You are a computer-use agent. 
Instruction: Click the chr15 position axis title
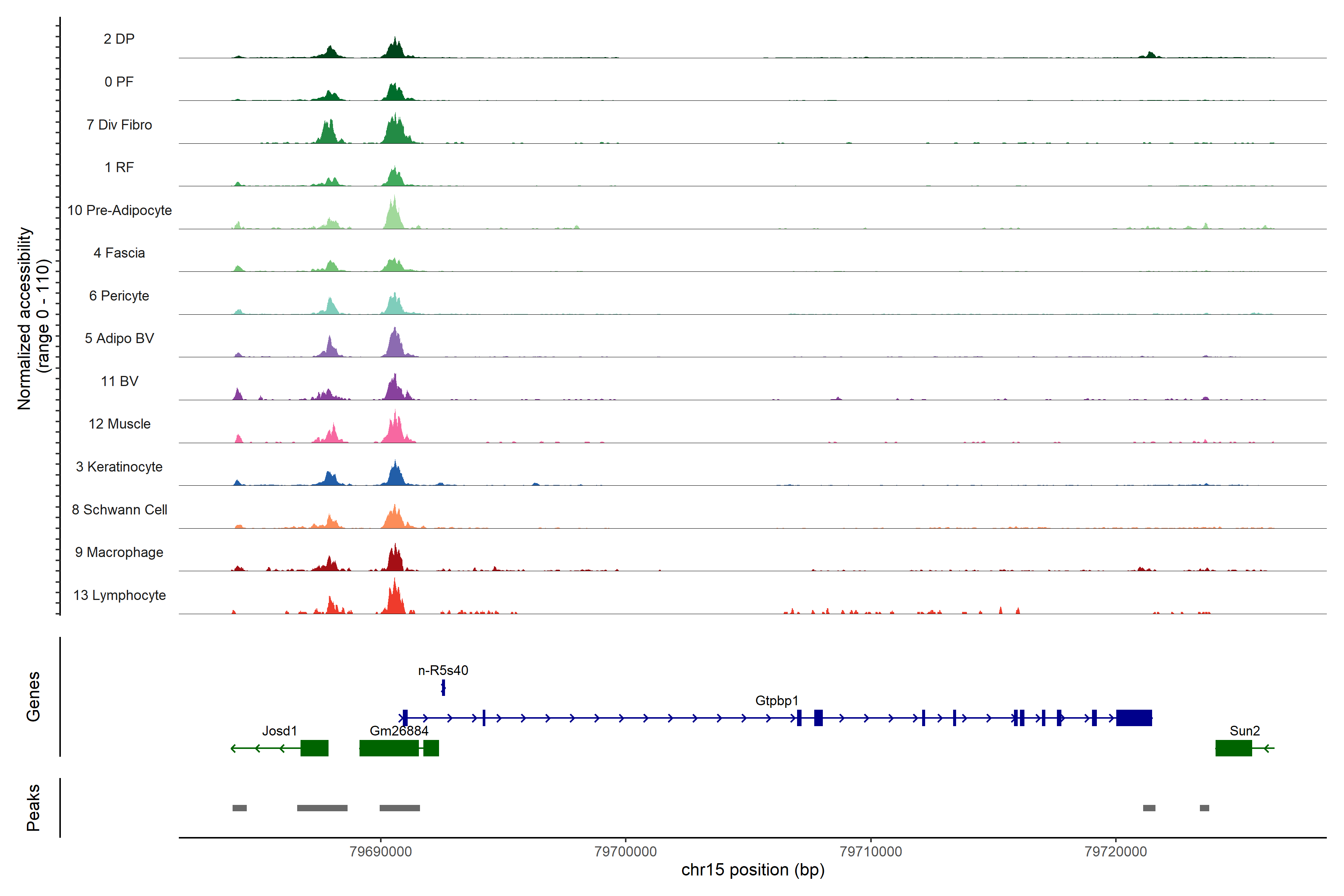[753, 870]
